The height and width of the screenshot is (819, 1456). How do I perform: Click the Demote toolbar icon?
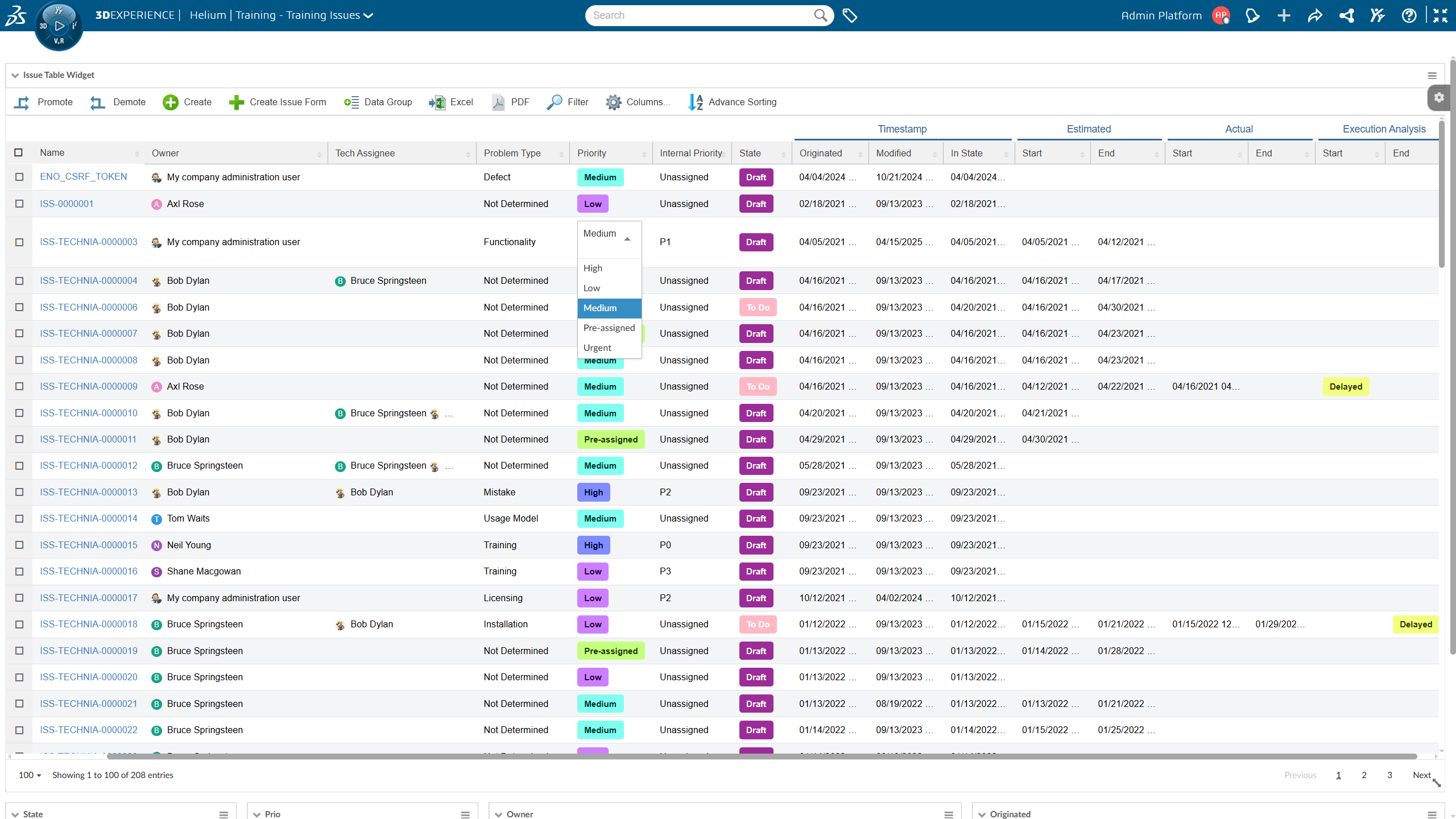97,102
